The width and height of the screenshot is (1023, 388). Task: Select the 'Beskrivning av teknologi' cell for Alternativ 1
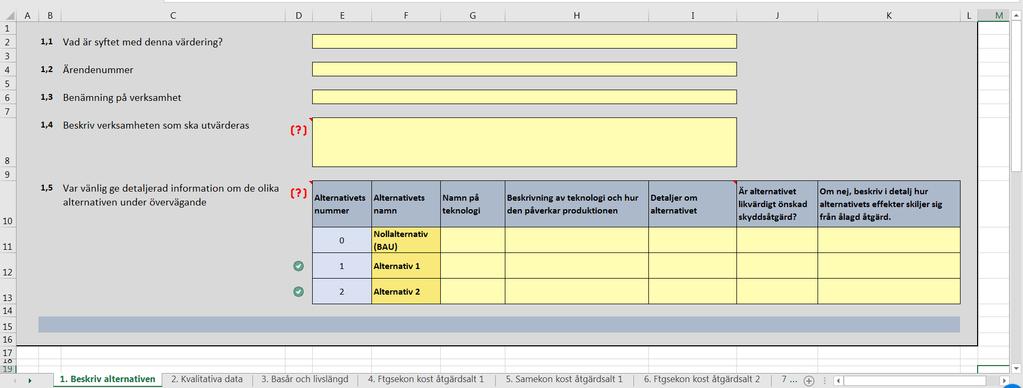pyautogui.click(x=577, y=266)
